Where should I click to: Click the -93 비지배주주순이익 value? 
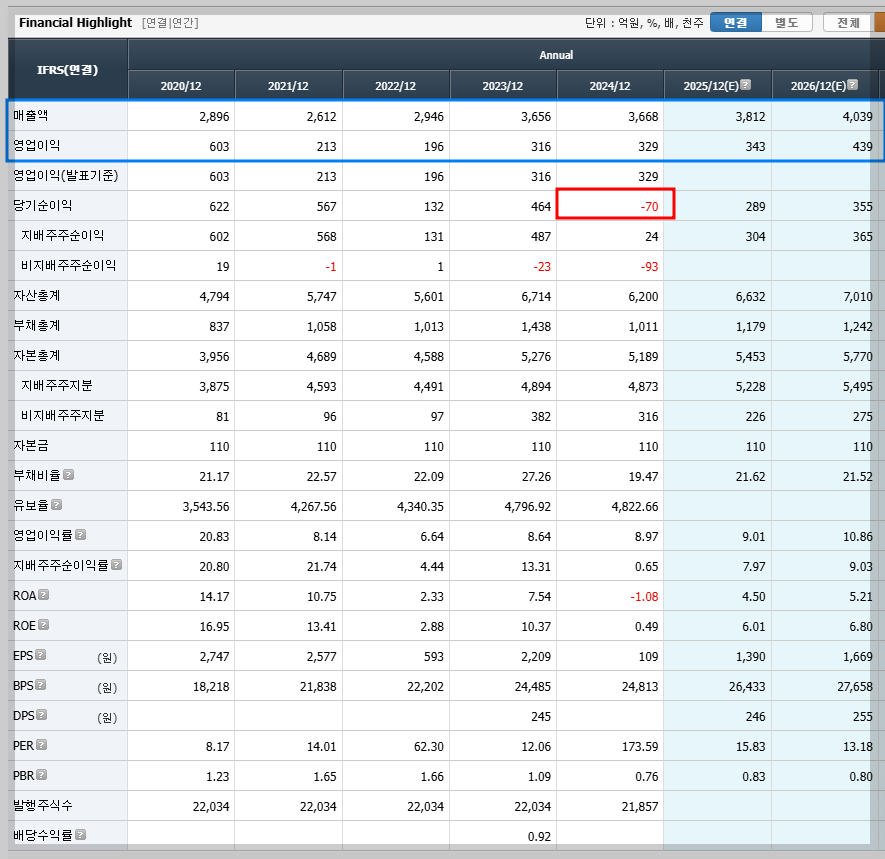[649, 266]
